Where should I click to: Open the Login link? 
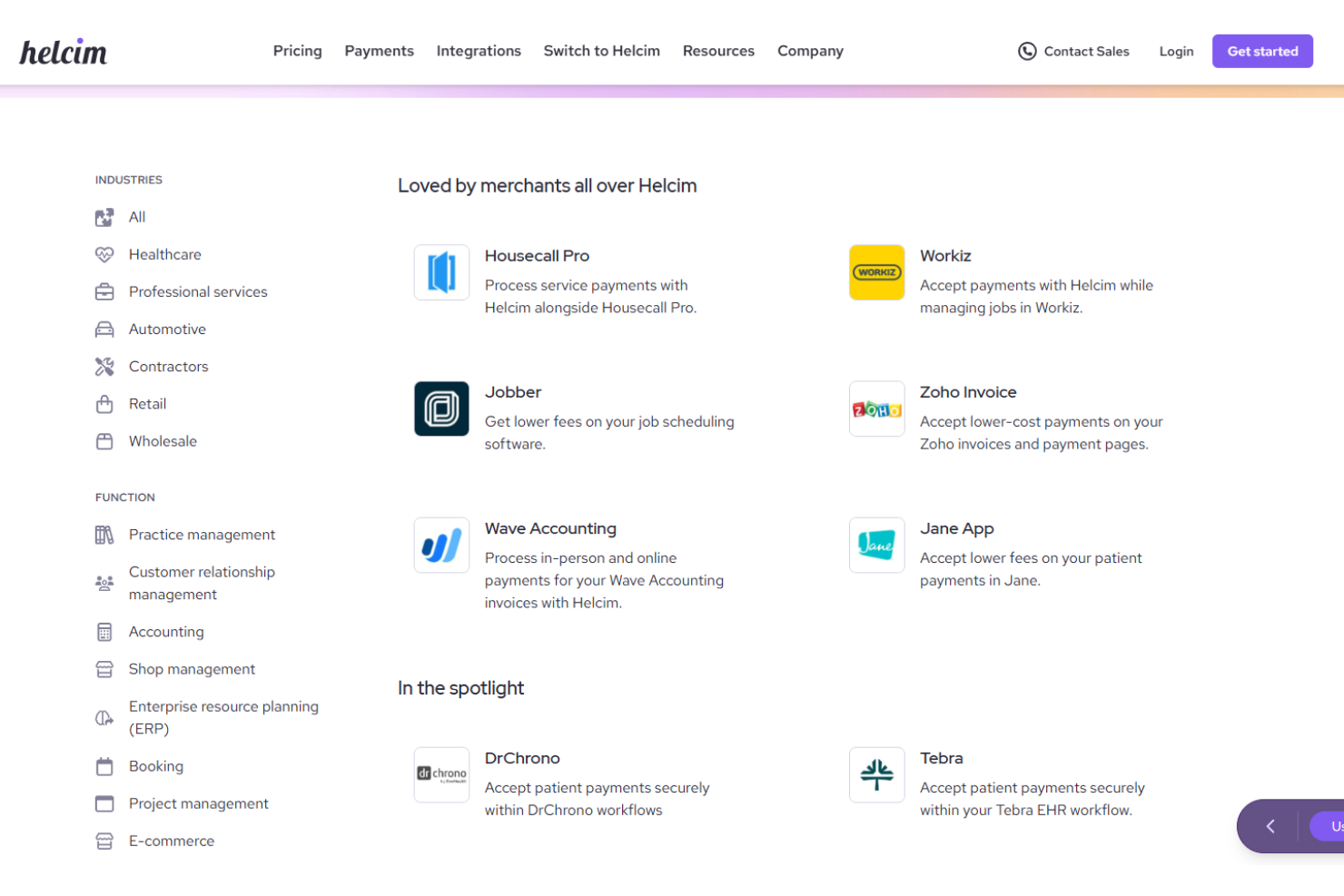(1176, 52)
